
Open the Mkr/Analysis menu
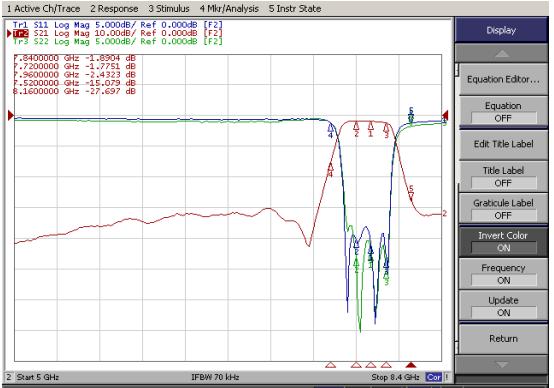tap(229, 9)
